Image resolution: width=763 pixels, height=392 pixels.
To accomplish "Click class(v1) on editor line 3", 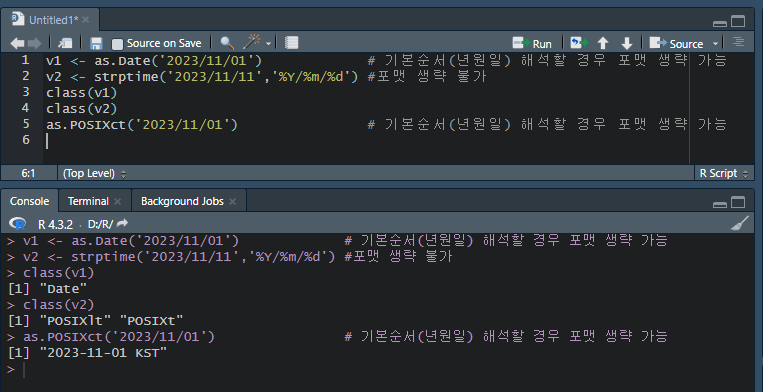I will point(82,92).
